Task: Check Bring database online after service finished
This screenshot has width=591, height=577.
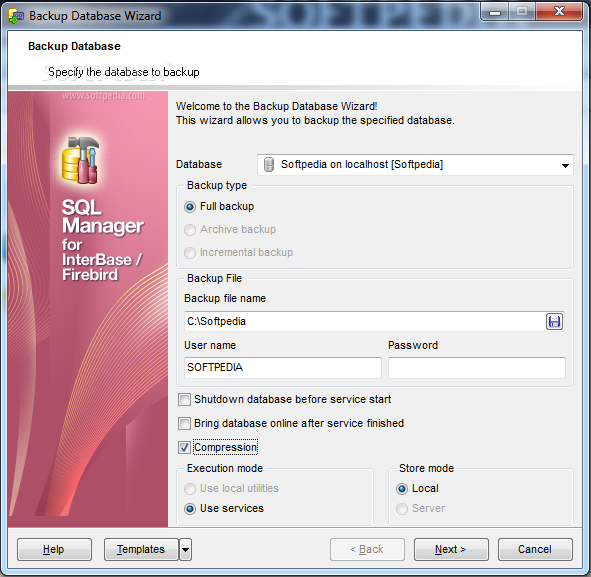Action: coord(184,424)
